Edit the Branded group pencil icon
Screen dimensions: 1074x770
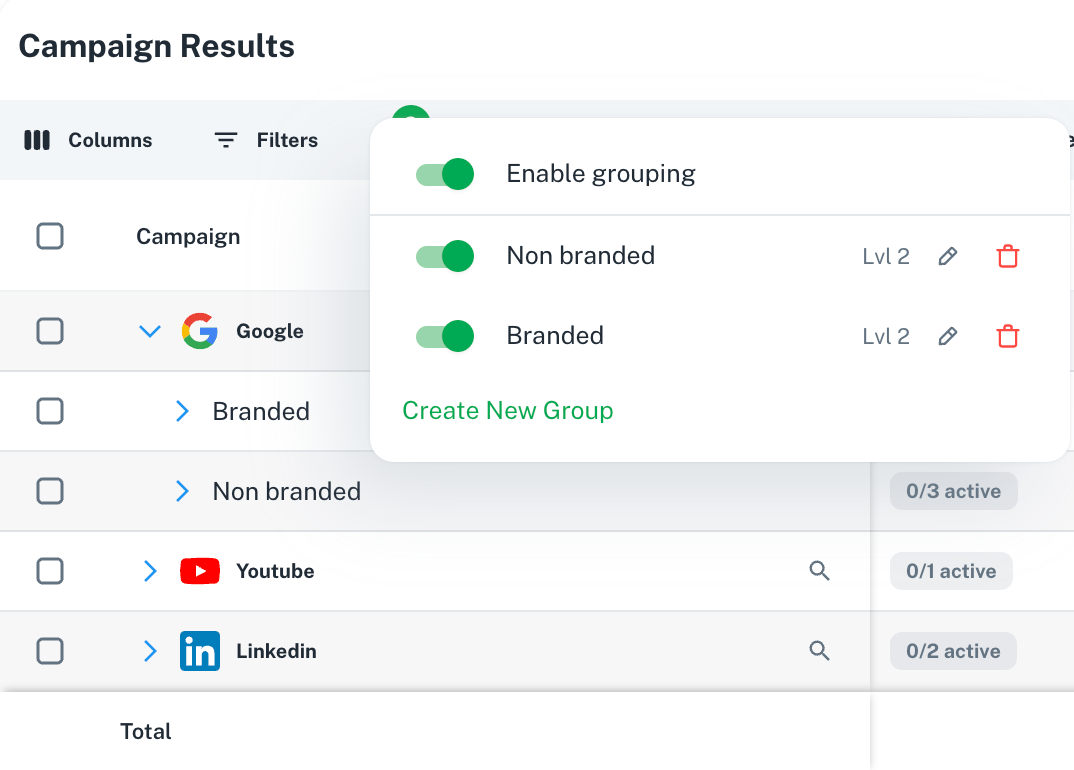coord(948,337)
